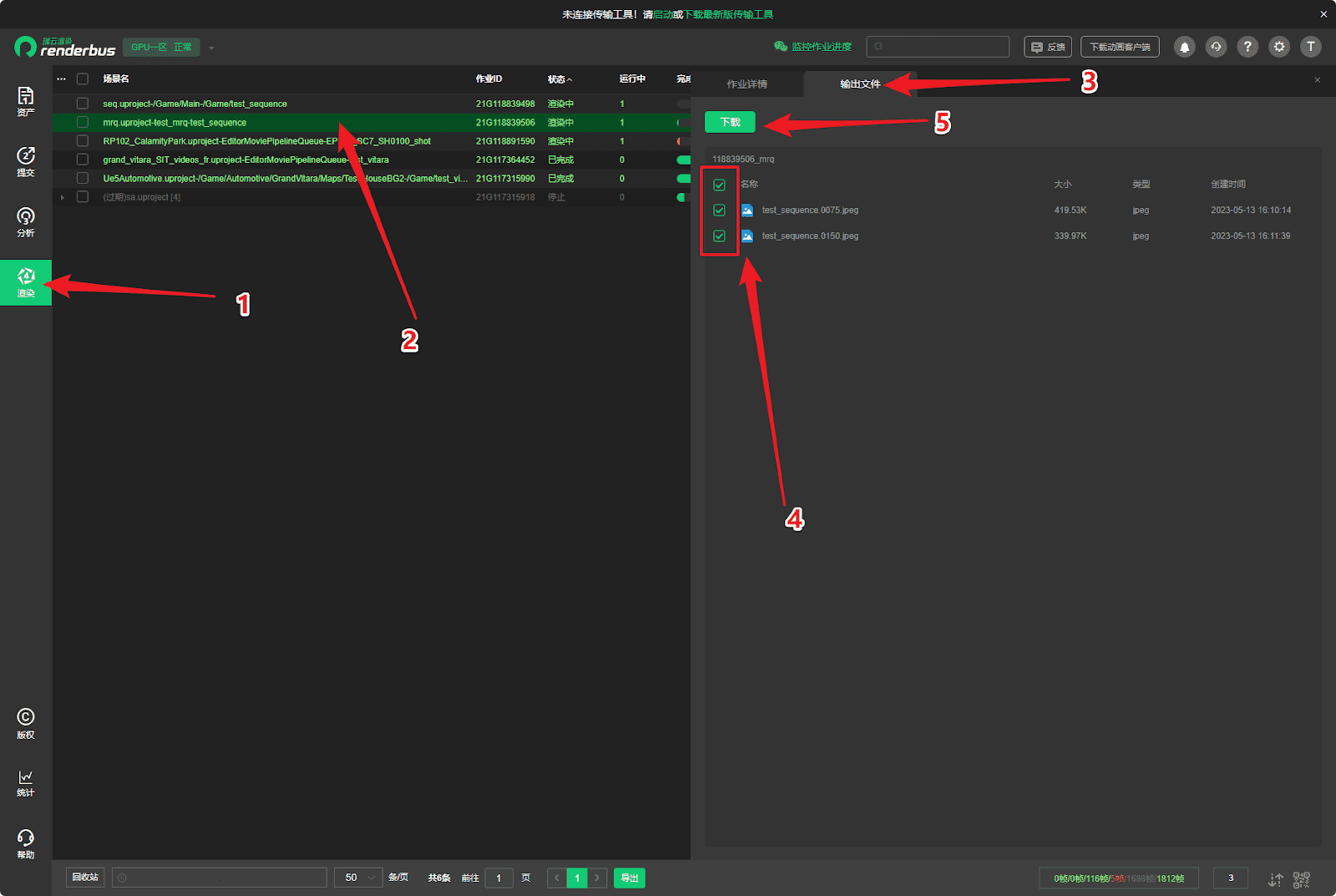The image size is (1336, 896).
Task: Click the frame statistics status bar text
Action: point(1119,878)
